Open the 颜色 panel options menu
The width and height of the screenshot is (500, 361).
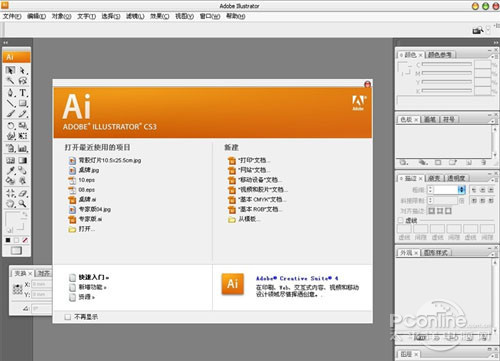pos(494,56)
